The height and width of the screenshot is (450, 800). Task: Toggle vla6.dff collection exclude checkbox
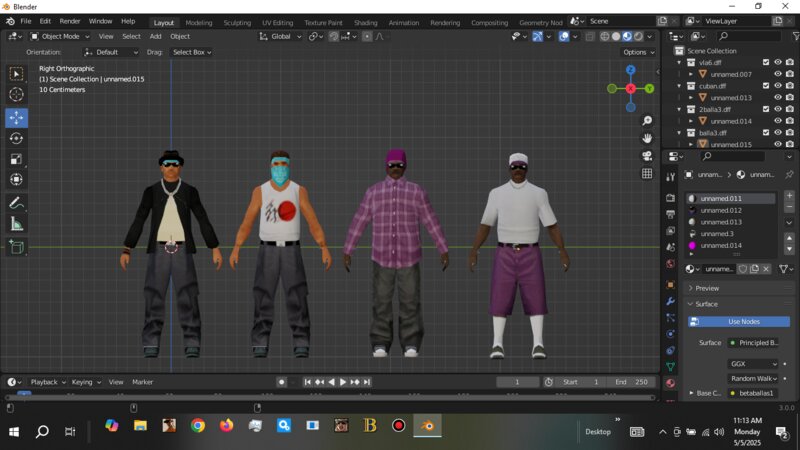(766, 62)
